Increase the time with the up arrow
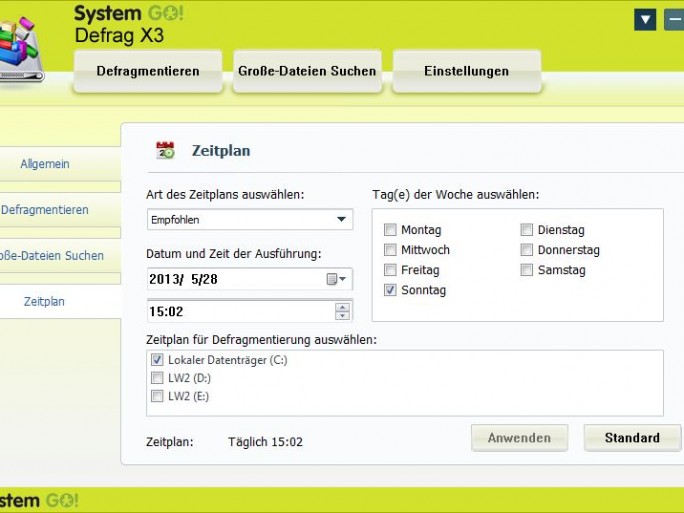Screen dimensions: 684x513 pyautogui.click(x=342, y=307)
